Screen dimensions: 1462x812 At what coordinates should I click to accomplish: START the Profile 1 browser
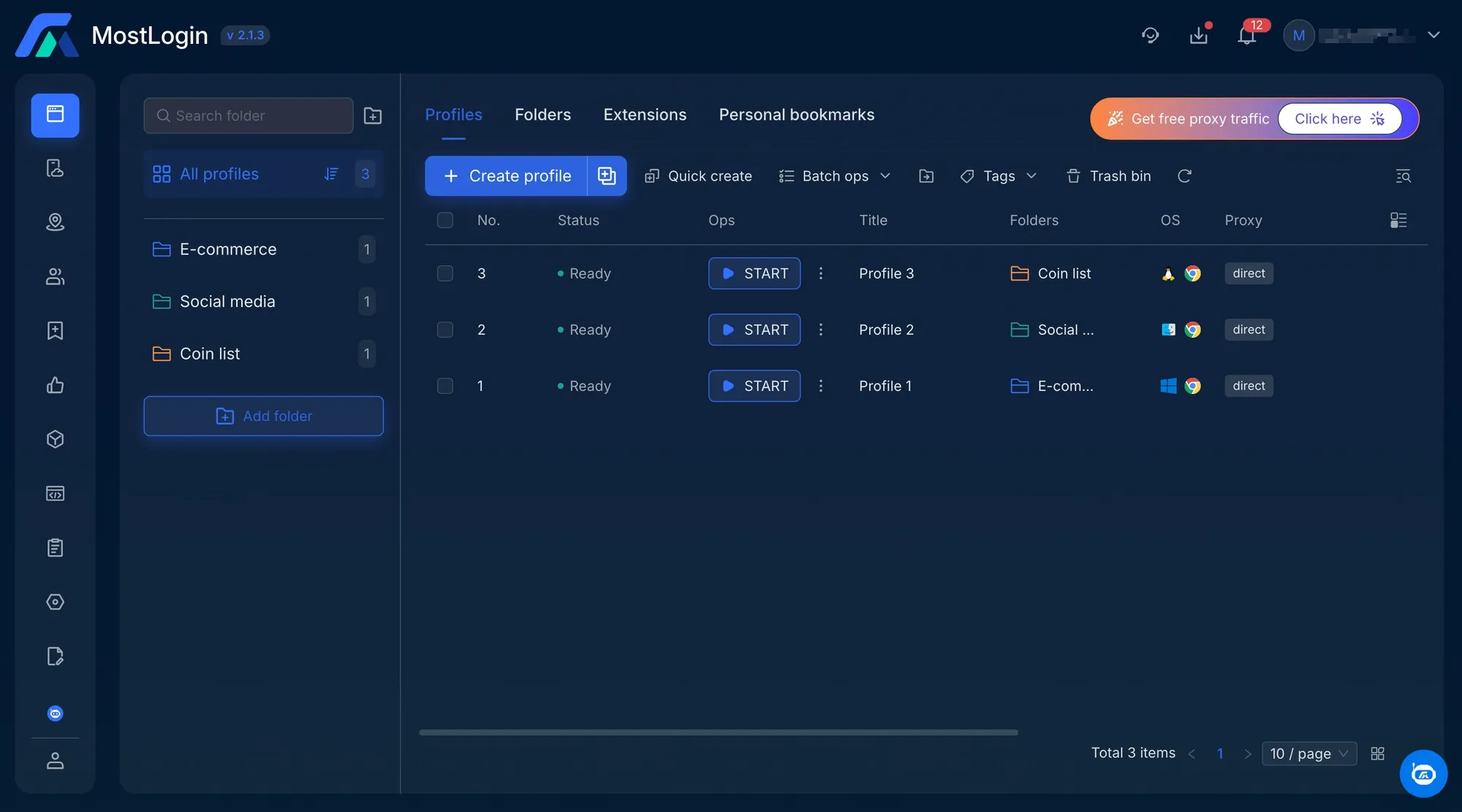[754, 386]
